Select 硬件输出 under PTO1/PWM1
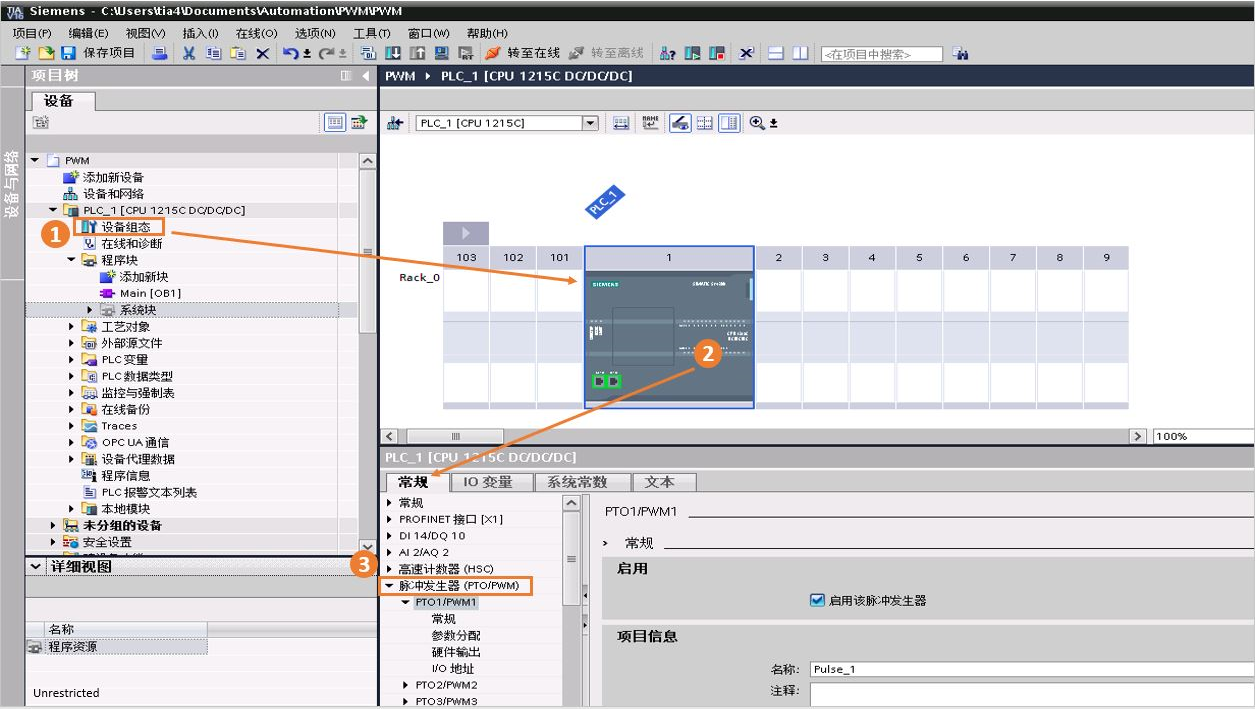1257x709 pixels. coord(456,652)
